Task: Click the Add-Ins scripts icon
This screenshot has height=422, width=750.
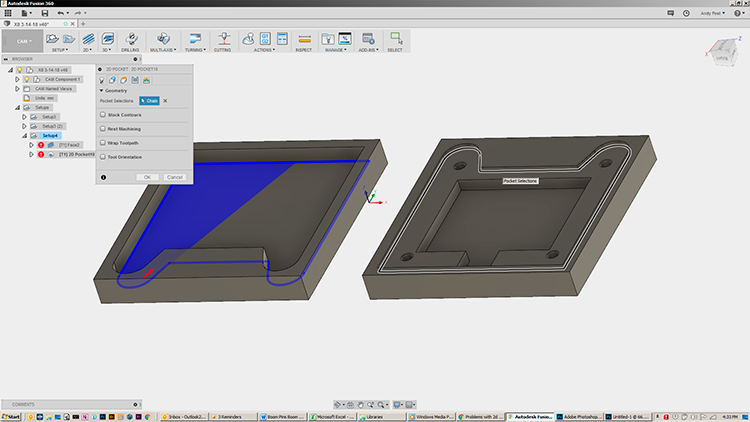Action: 368,39
